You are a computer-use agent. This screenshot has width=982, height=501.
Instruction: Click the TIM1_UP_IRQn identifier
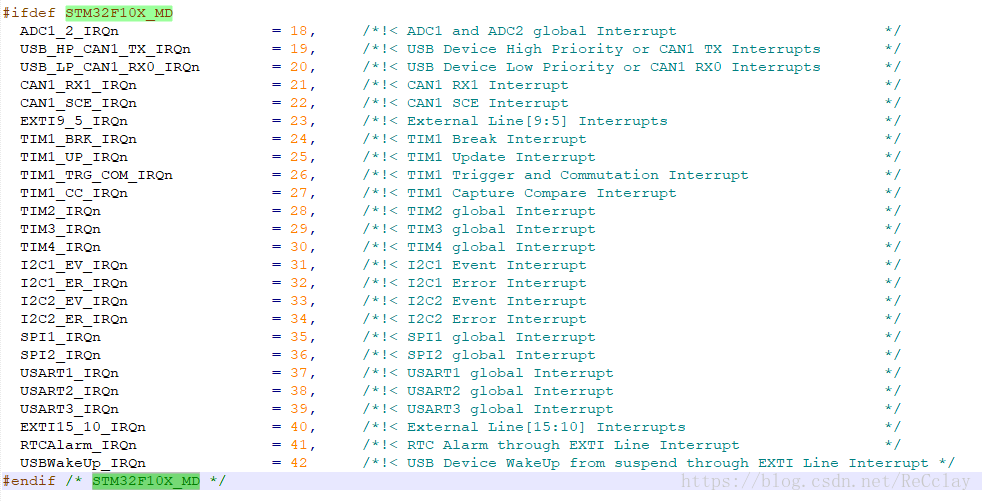pyautogui.click(x=74, y=157)
